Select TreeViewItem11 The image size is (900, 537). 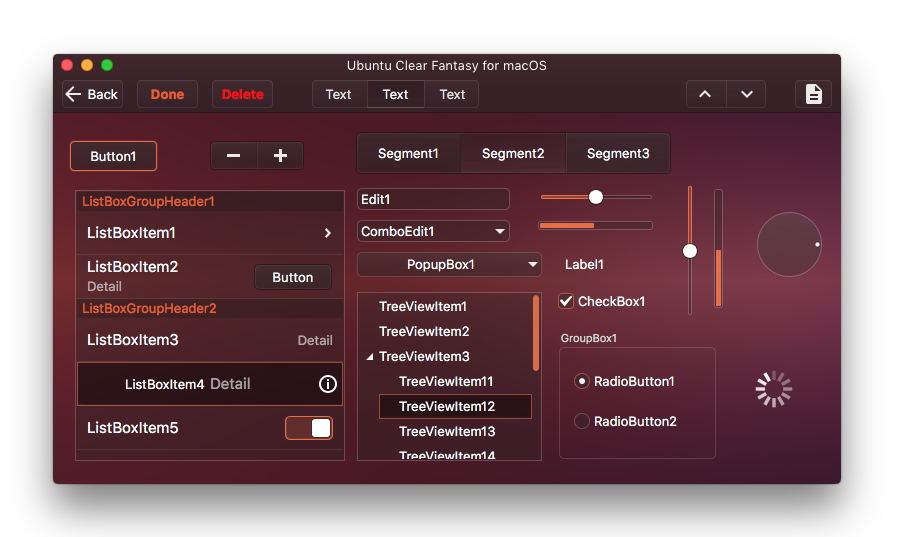pos(446,381)
